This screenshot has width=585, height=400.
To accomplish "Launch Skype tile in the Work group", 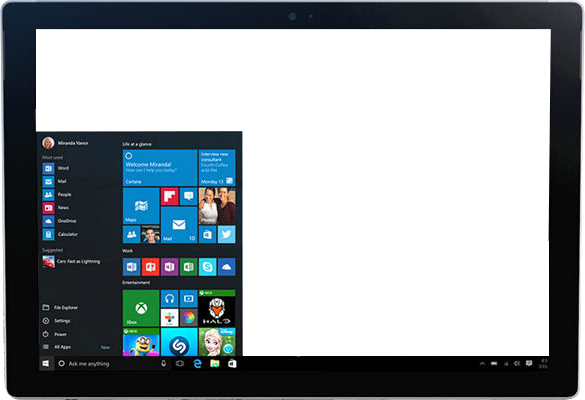I will 207,267.
